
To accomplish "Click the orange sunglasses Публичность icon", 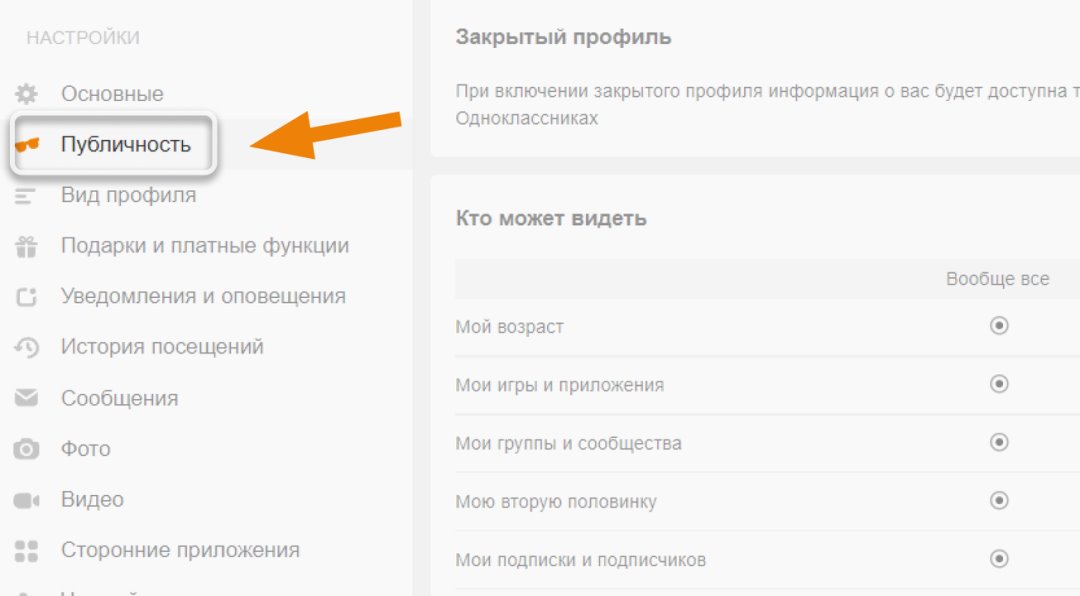I will click(x=27, y=145).
